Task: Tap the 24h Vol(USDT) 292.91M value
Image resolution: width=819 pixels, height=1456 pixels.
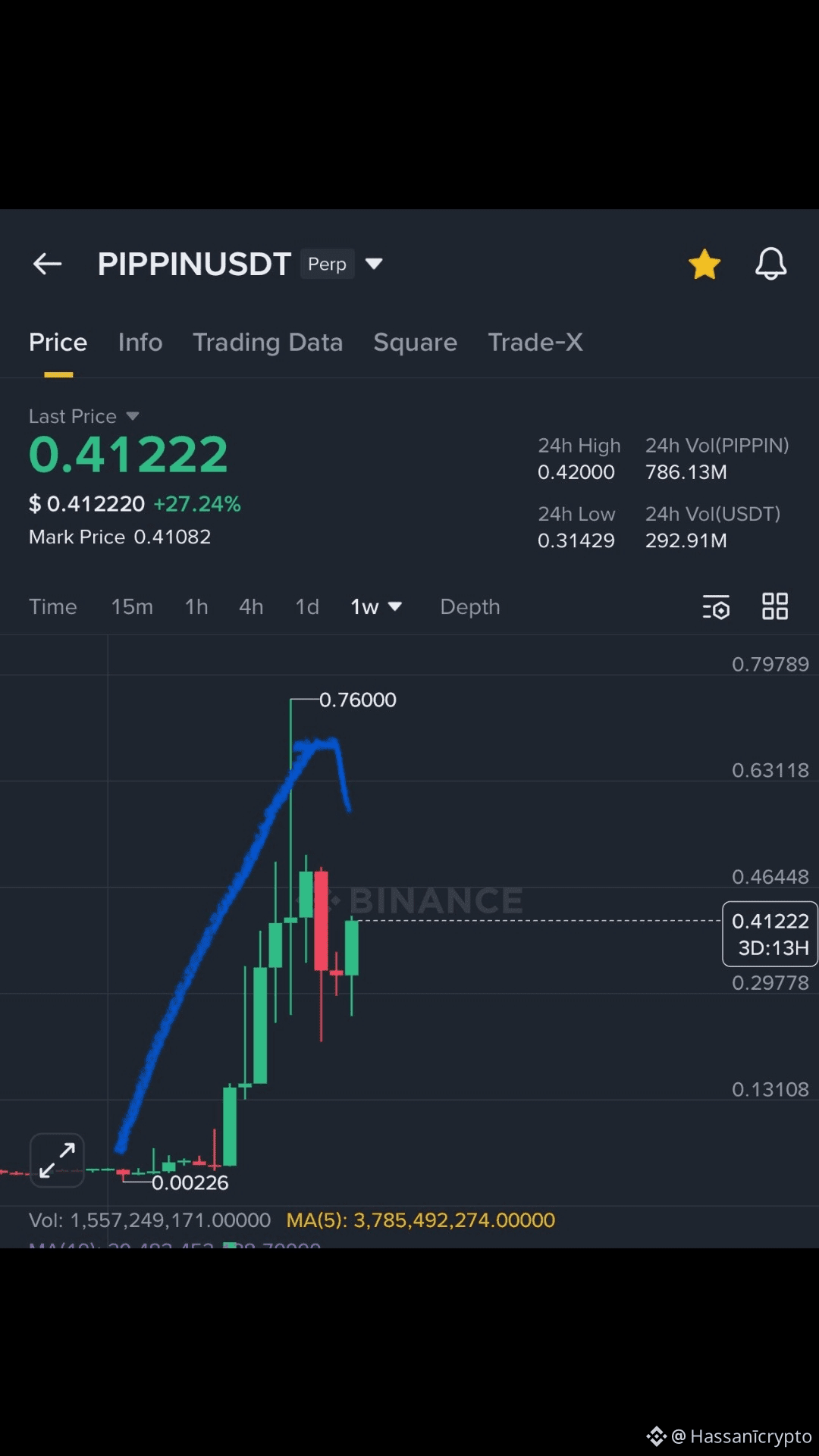Action: [686, 540]
